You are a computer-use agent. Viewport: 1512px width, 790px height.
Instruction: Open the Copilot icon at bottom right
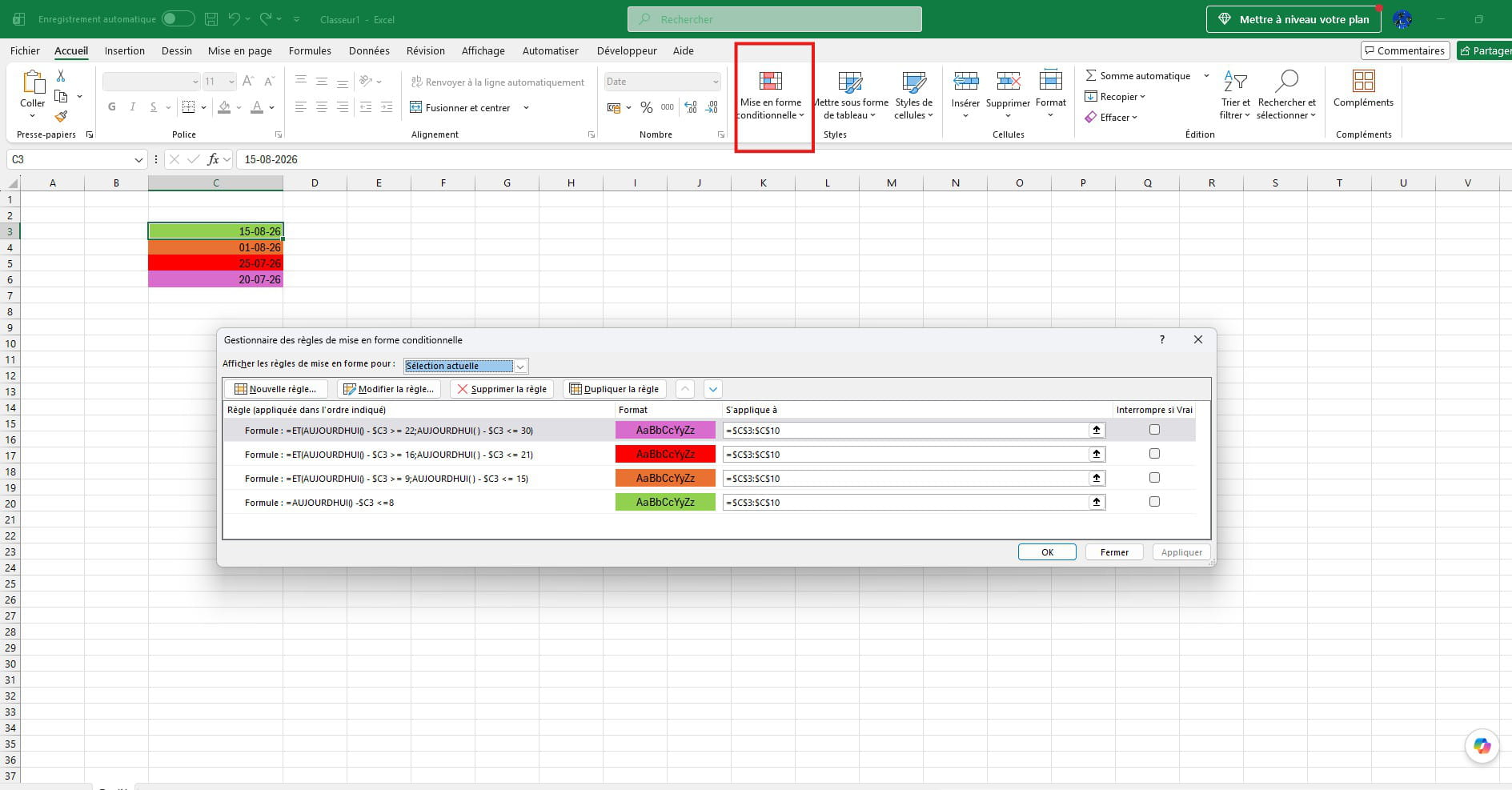1482,746
